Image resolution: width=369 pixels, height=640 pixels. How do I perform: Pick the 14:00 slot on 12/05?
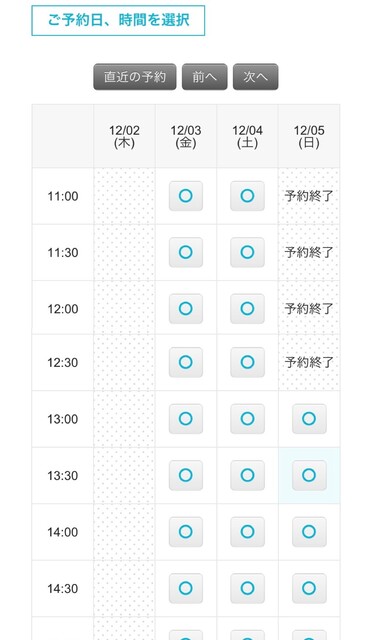click(309, 532)
